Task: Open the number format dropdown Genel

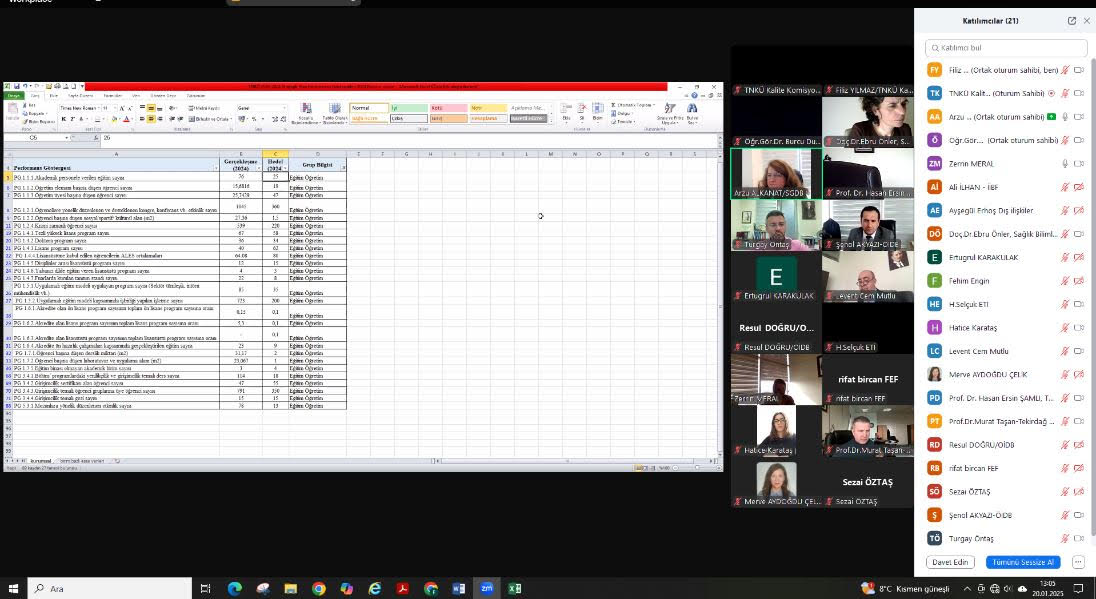Action: [x=284, y=108]
